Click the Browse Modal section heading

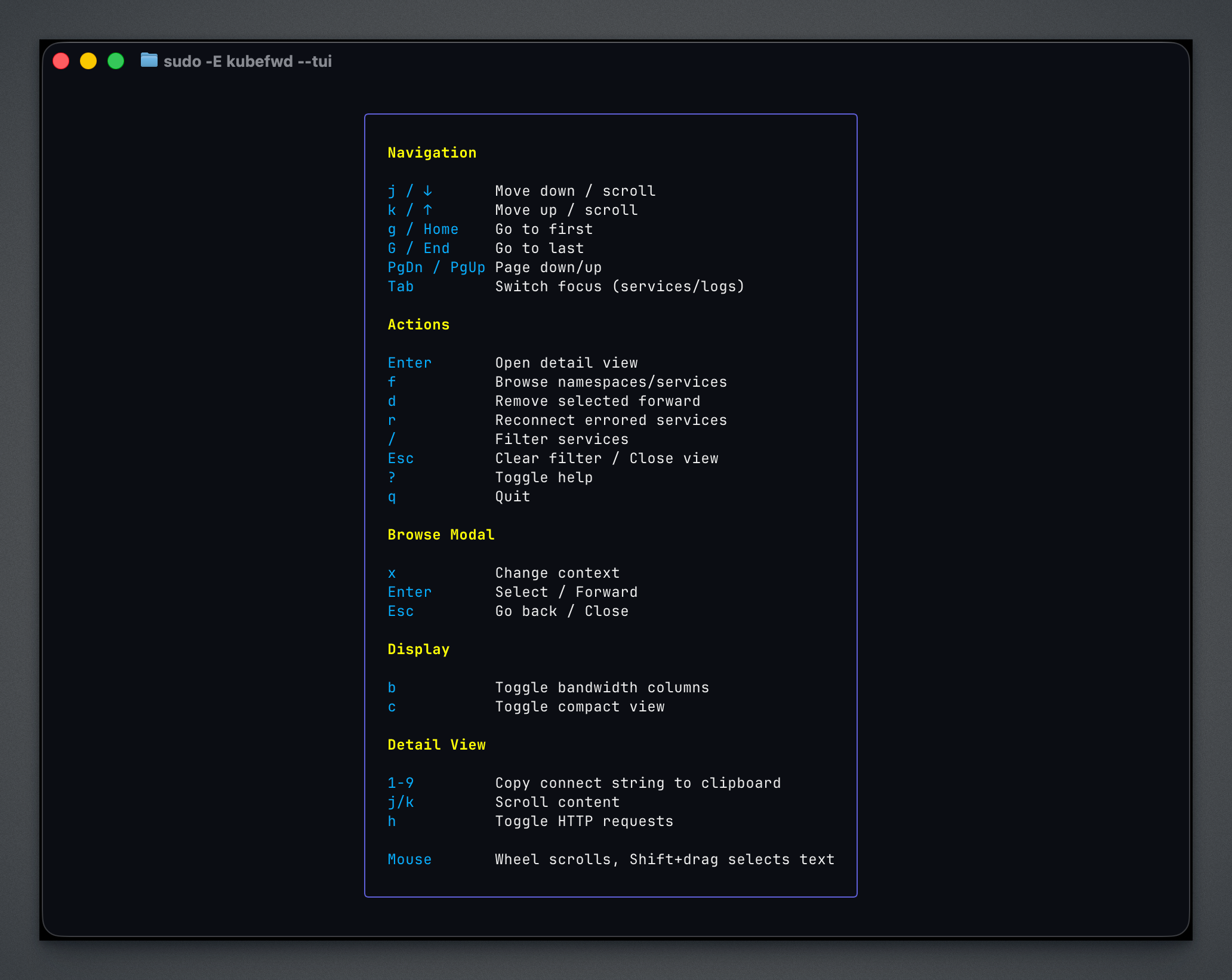click(441, 535)
